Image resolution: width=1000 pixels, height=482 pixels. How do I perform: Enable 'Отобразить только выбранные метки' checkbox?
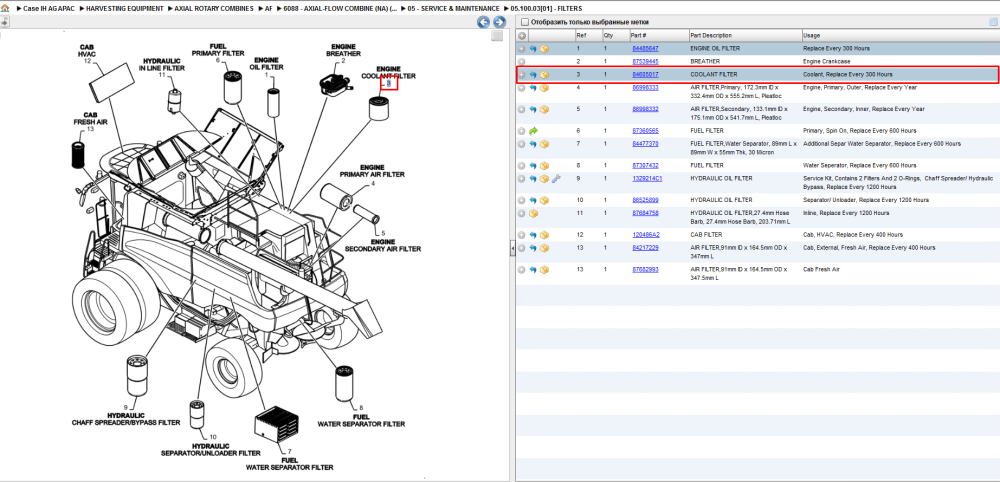525,22
